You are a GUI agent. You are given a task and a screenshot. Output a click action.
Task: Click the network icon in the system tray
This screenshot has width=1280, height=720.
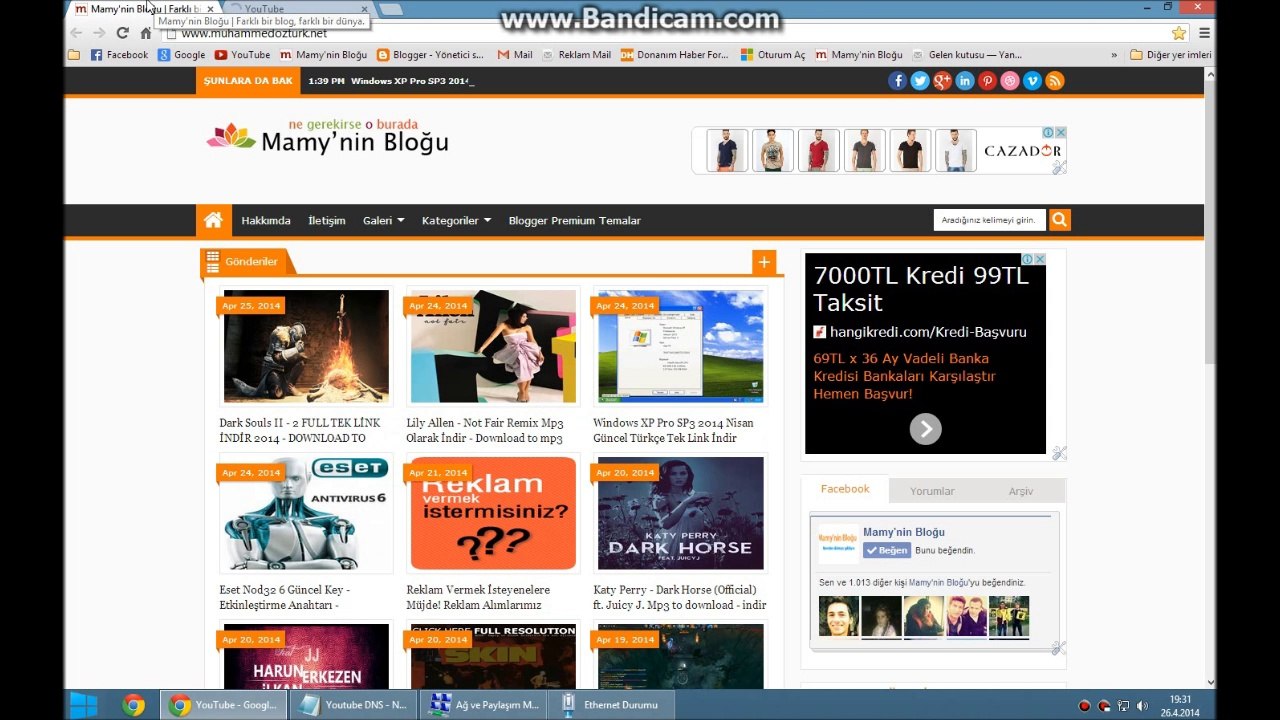click(x=1123, y=706)
